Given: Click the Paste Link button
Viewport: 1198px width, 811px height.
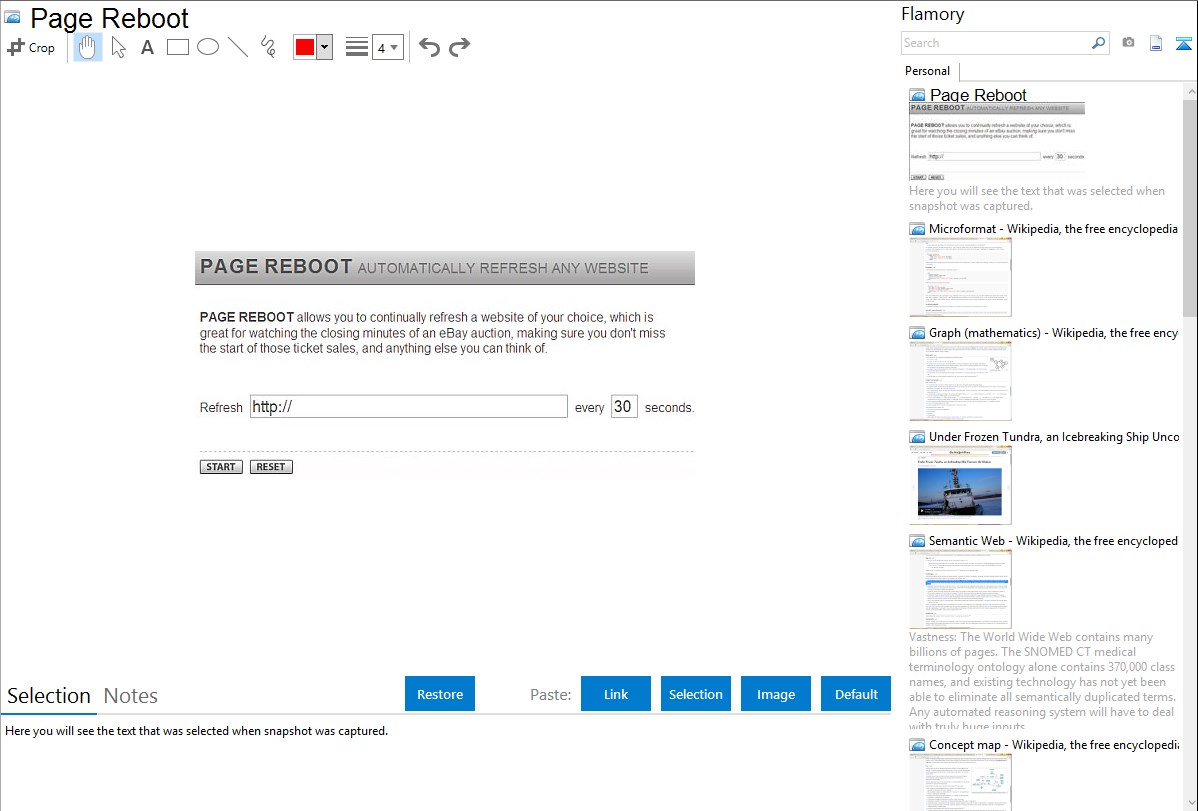Looking at the screenshot, I should click(616, 693).
